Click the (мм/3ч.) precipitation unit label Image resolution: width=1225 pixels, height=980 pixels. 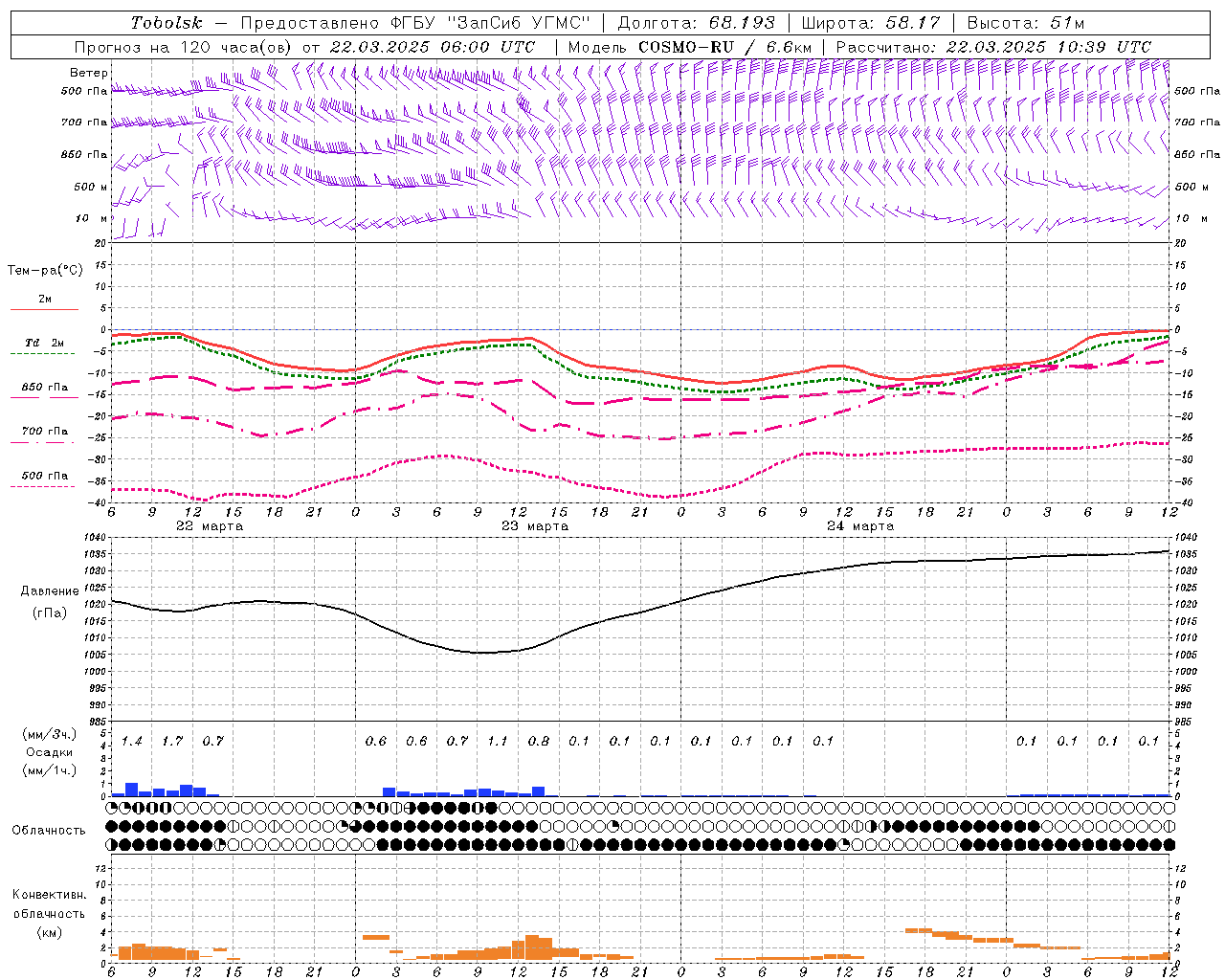click(x=49, y=734)
